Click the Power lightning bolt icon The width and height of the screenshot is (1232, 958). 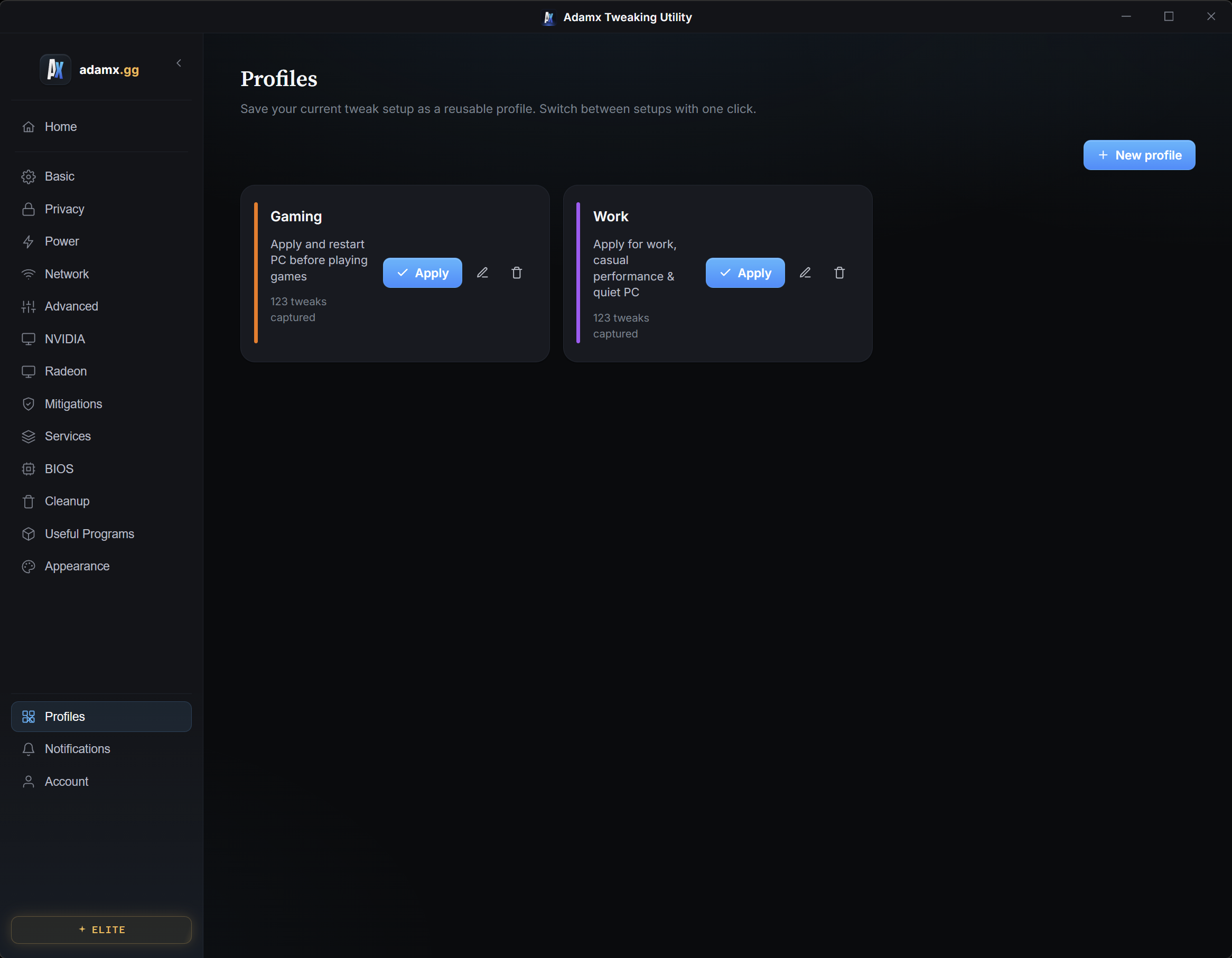pyautogui.click(x=28, y=241)
